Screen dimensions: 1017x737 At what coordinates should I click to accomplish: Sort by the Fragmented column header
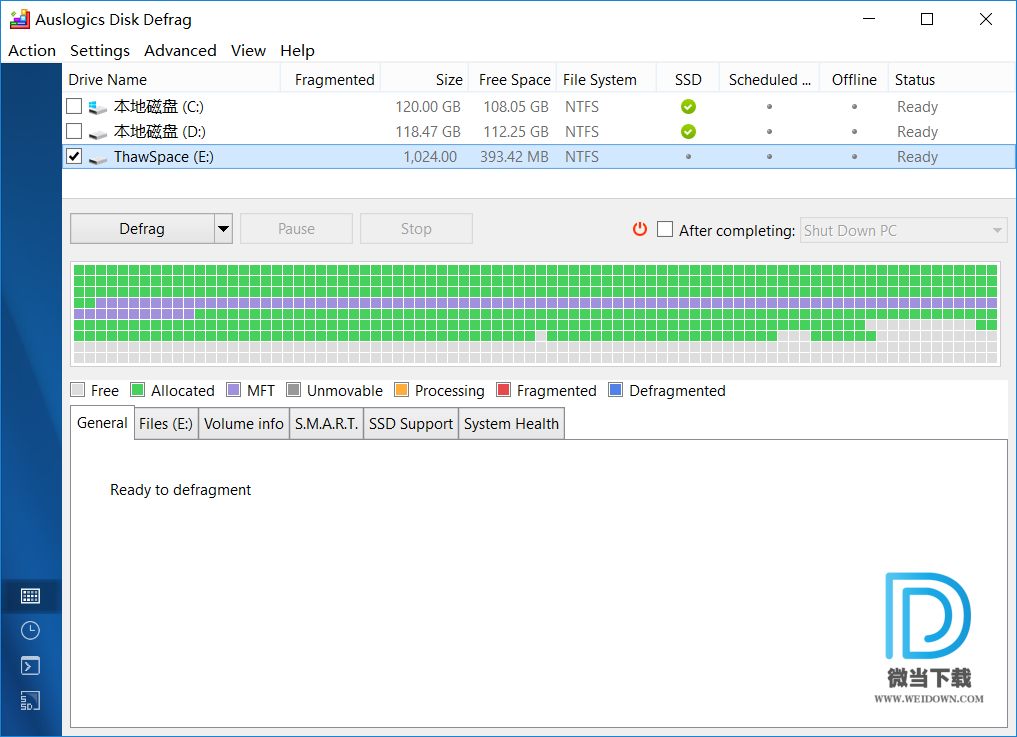point(330,79)
